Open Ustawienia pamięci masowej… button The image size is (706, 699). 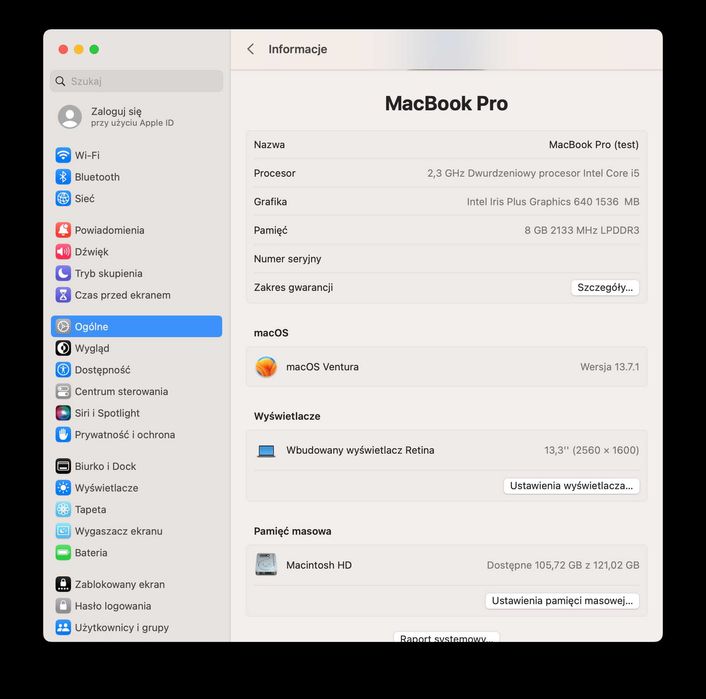point(562,601)
